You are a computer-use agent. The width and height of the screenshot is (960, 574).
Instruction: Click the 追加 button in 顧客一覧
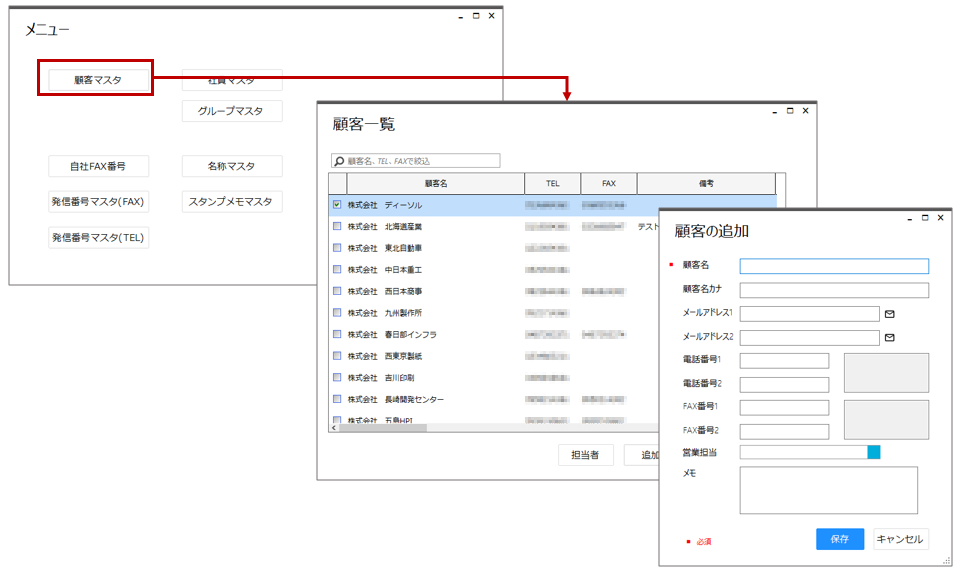pyautogui.click(x=642, y=455)
